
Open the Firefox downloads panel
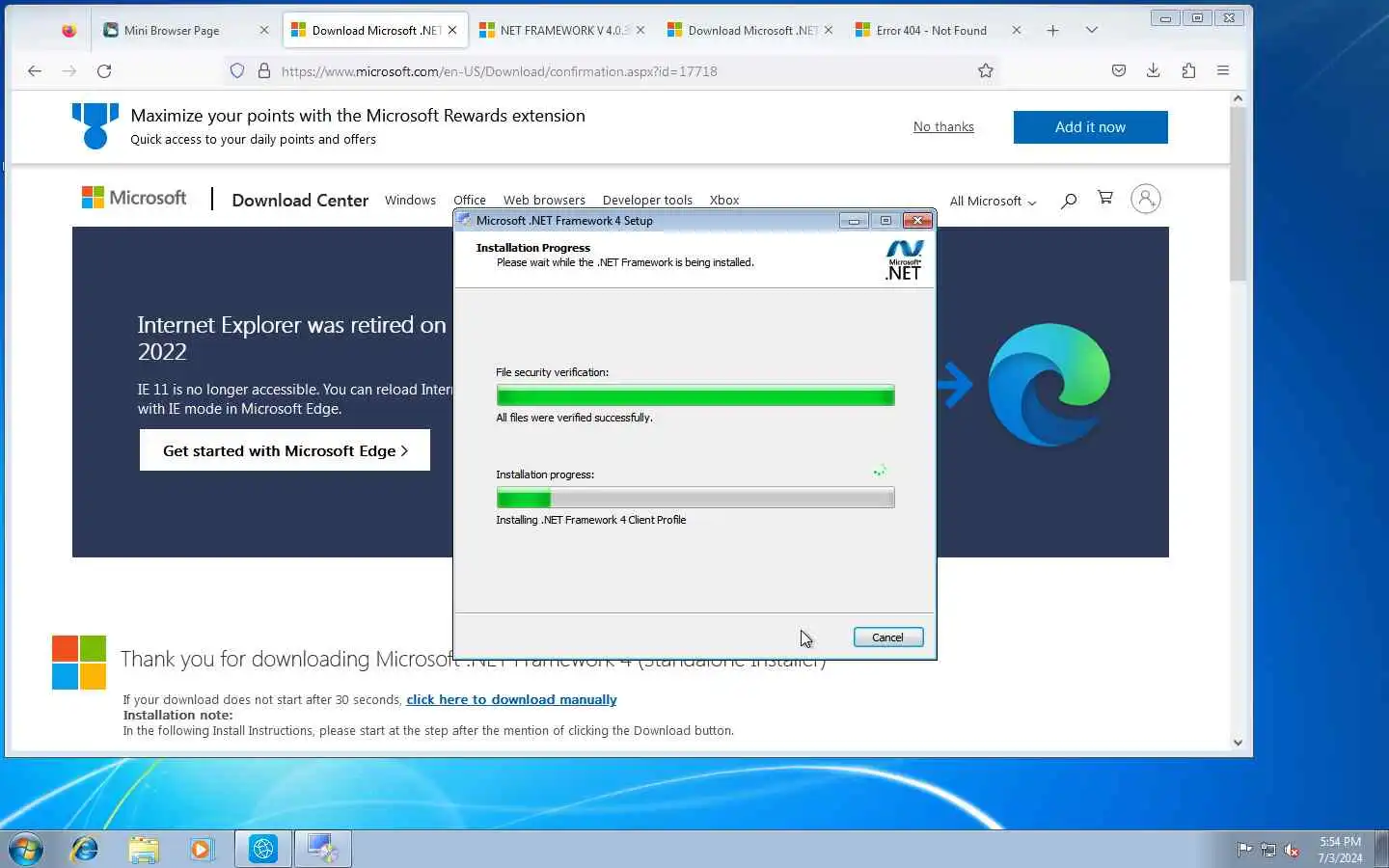(1154, 70)
